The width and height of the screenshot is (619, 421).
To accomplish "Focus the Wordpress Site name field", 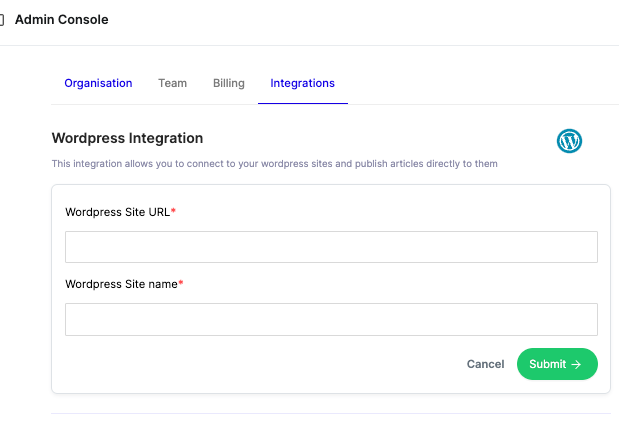I will coord(331,319).
